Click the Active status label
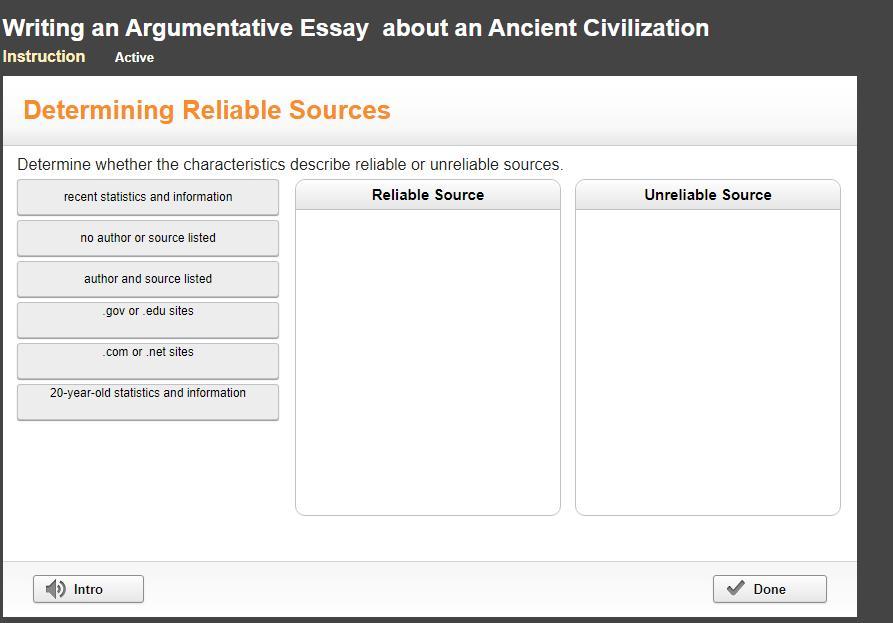Image resolution: width=893 pixels, height=623 pixels. [x=134, y=57]
